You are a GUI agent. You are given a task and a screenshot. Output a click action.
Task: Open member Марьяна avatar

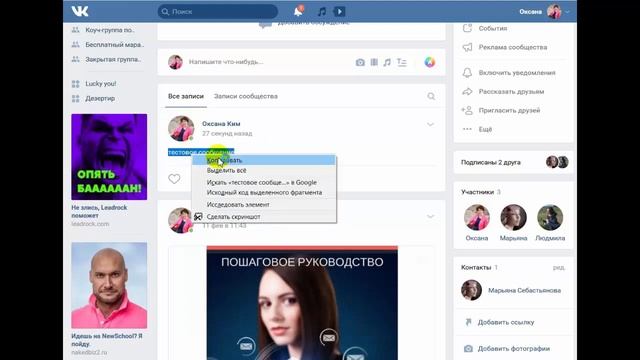tap(513, 217)
